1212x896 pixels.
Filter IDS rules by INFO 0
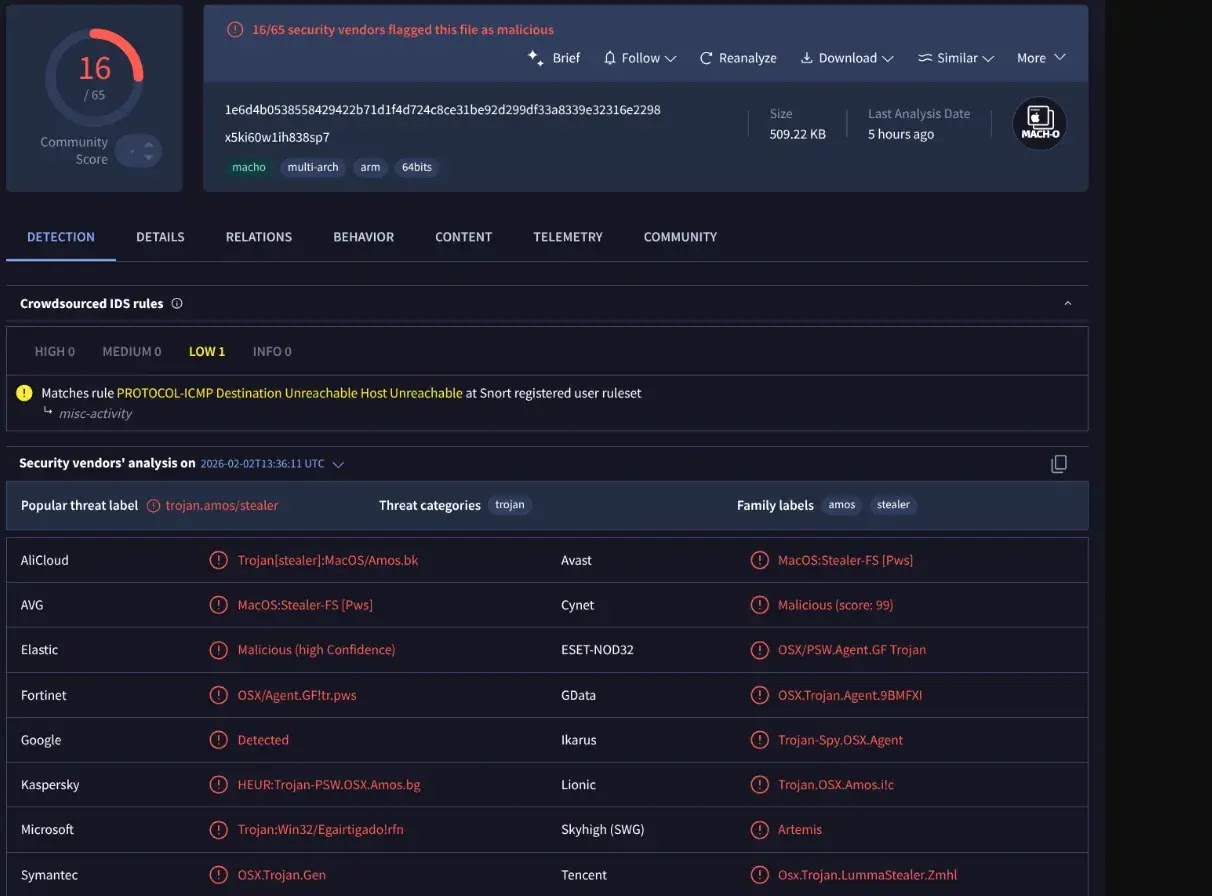pos(272,351)
